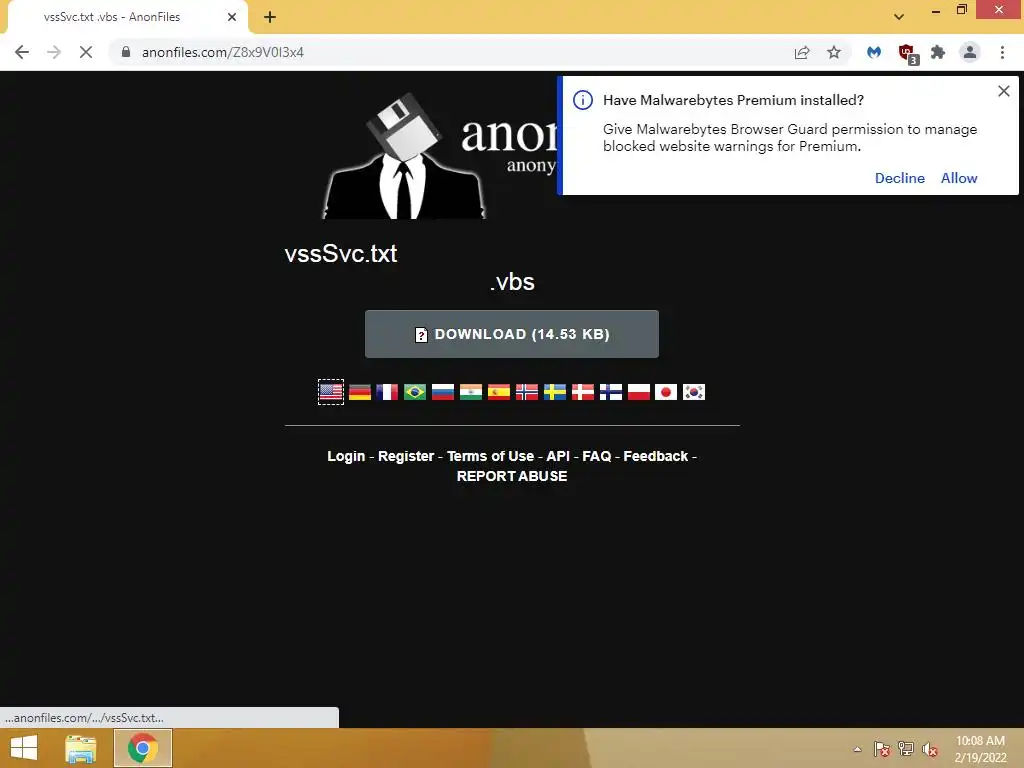Image resolution: width=1024 pixels, height=768 pixels.
Task: Open the FAQ link
Action: click(597, 456)
